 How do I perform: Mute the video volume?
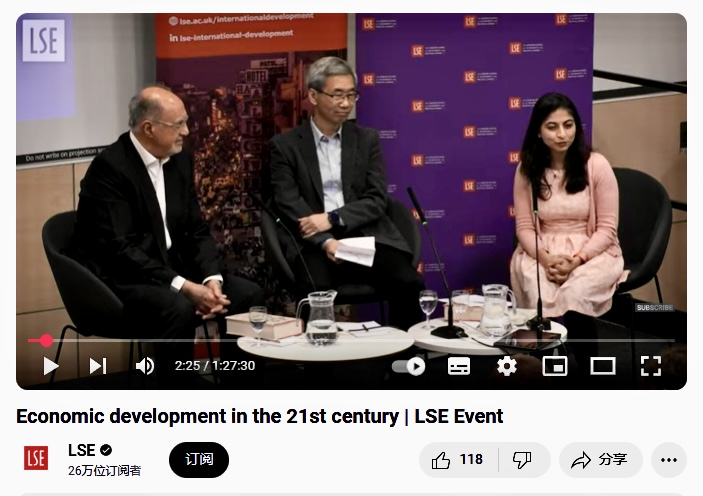tap(144, 366)
